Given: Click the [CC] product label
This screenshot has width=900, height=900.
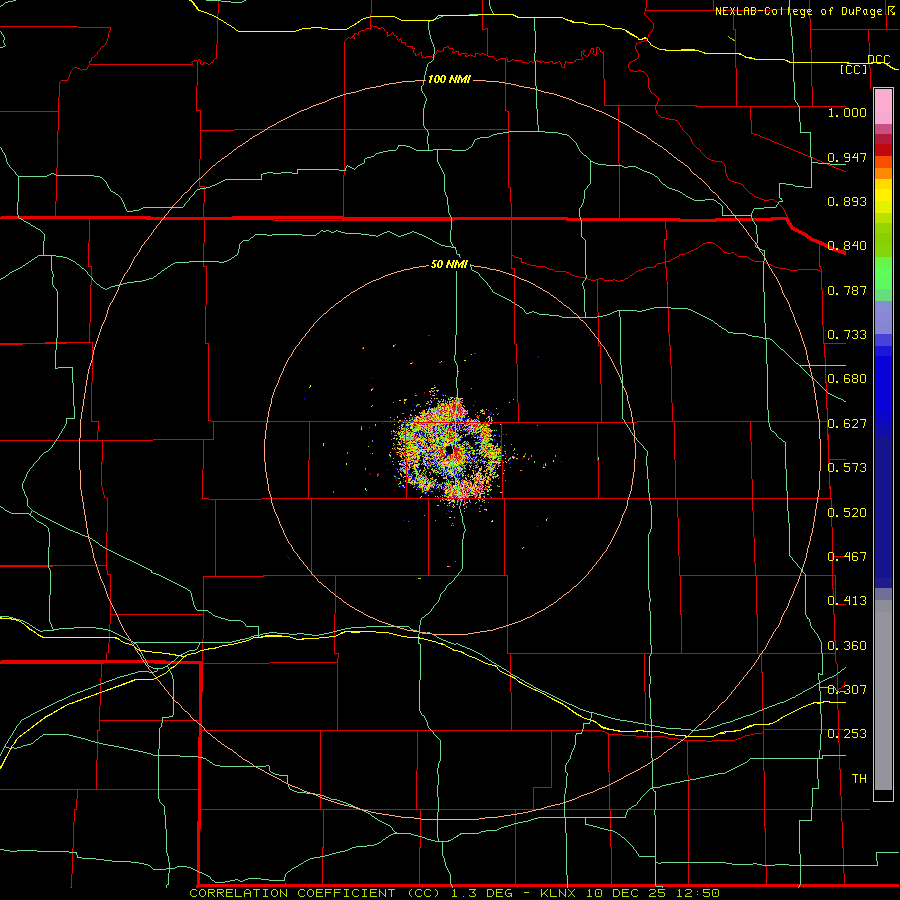Looking at the screenshot, I should click(x=854, y=70).
